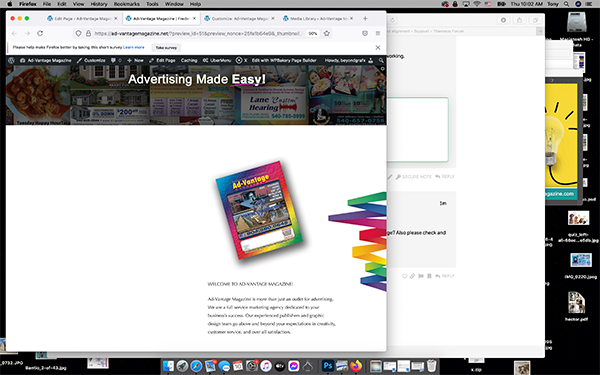The width and height of the screenshot is (600, 375).
Task: Expand the New content admin bar menu
Action: pyautogui.click(x=135, y=60)
